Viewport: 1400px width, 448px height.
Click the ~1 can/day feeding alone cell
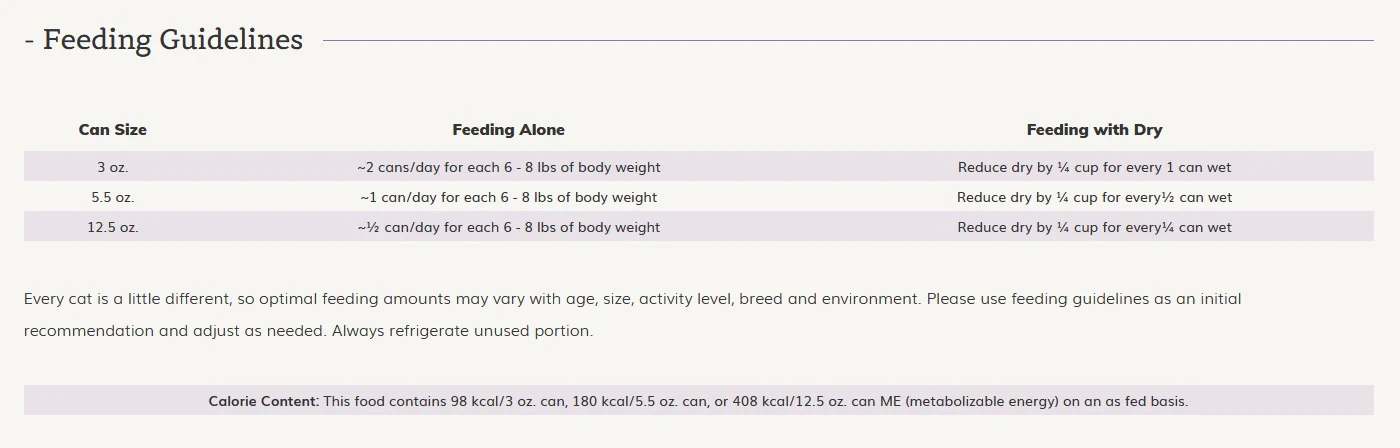point(508,197)
